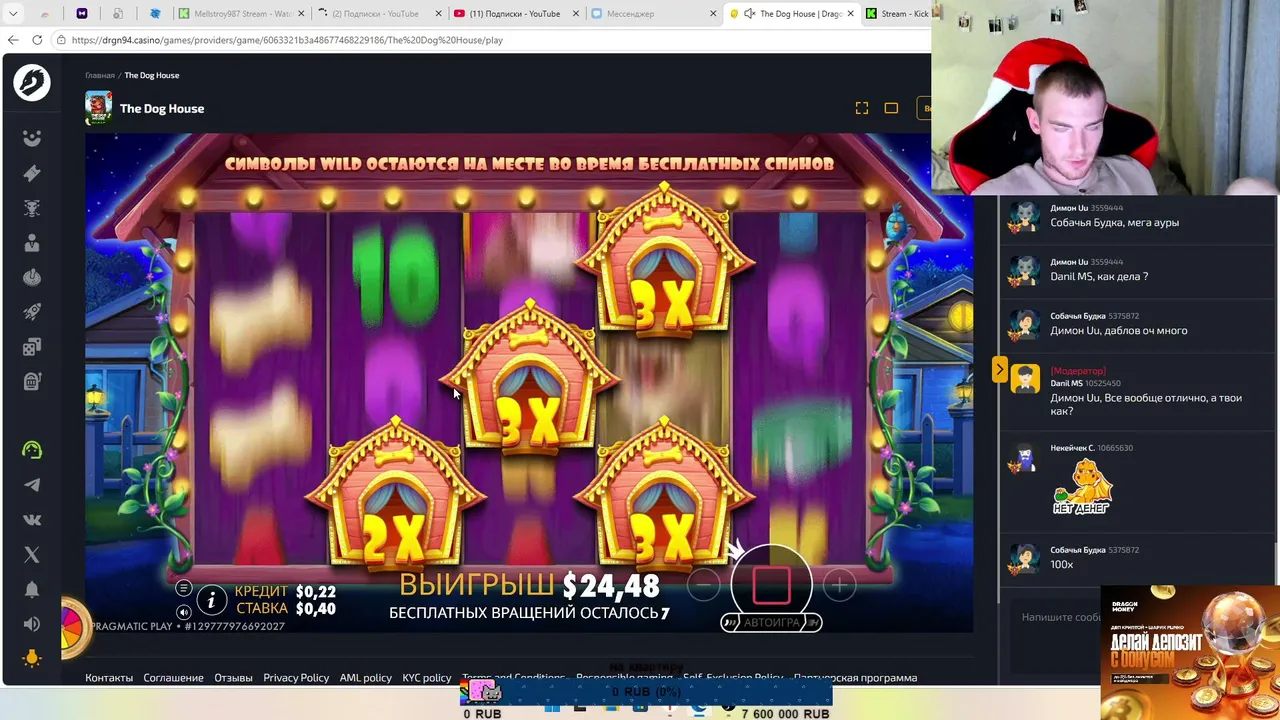Enter fullscreen mode for the game
1280x720 pixels.
[x=862, y=108]
